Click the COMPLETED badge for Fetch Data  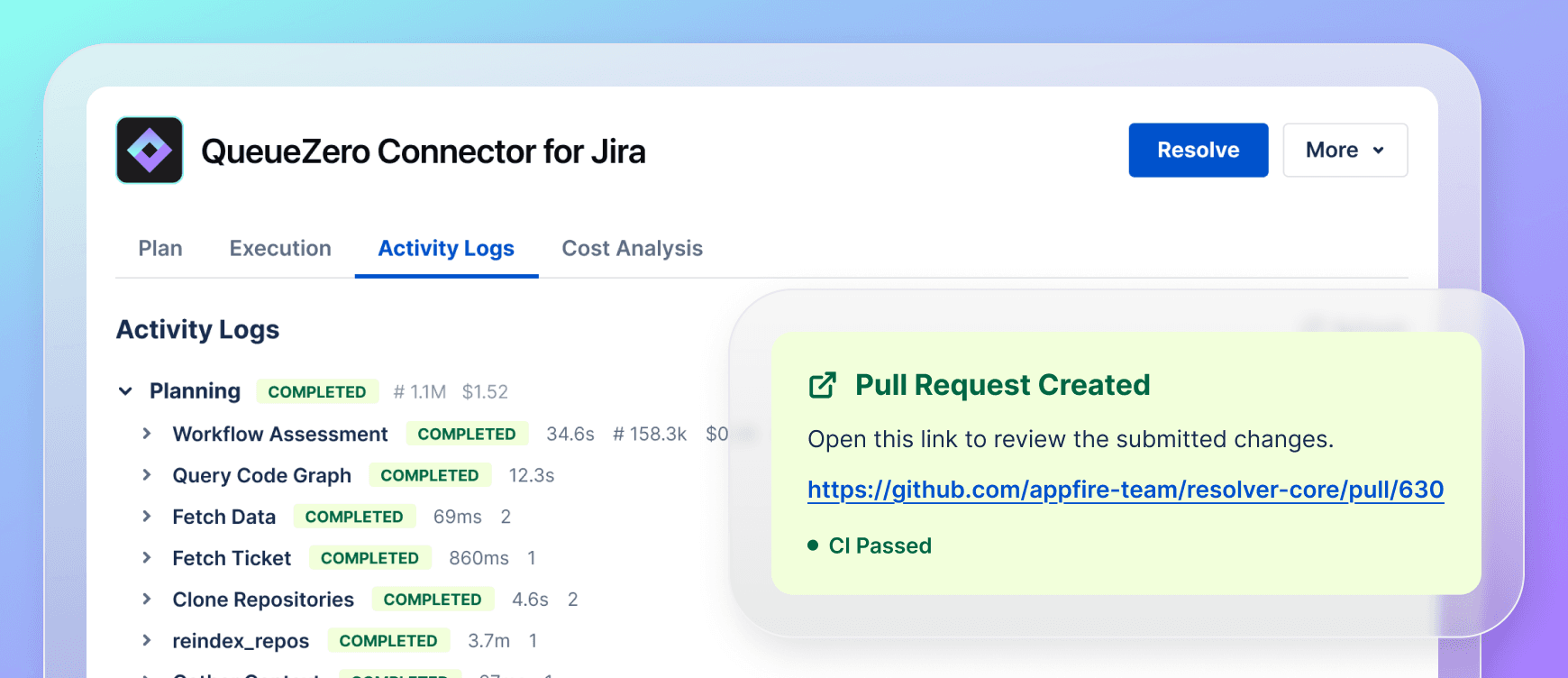[354, 517]
